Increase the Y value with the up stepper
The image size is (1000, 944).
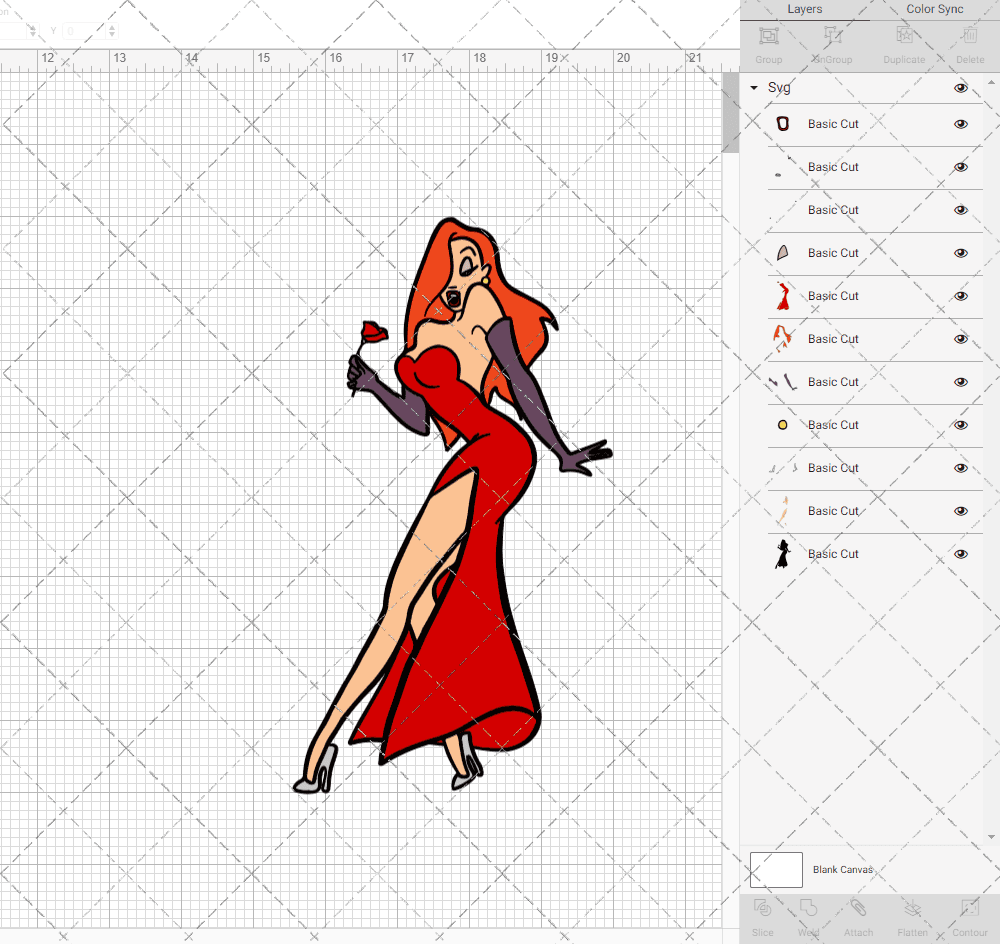(112, 27)
